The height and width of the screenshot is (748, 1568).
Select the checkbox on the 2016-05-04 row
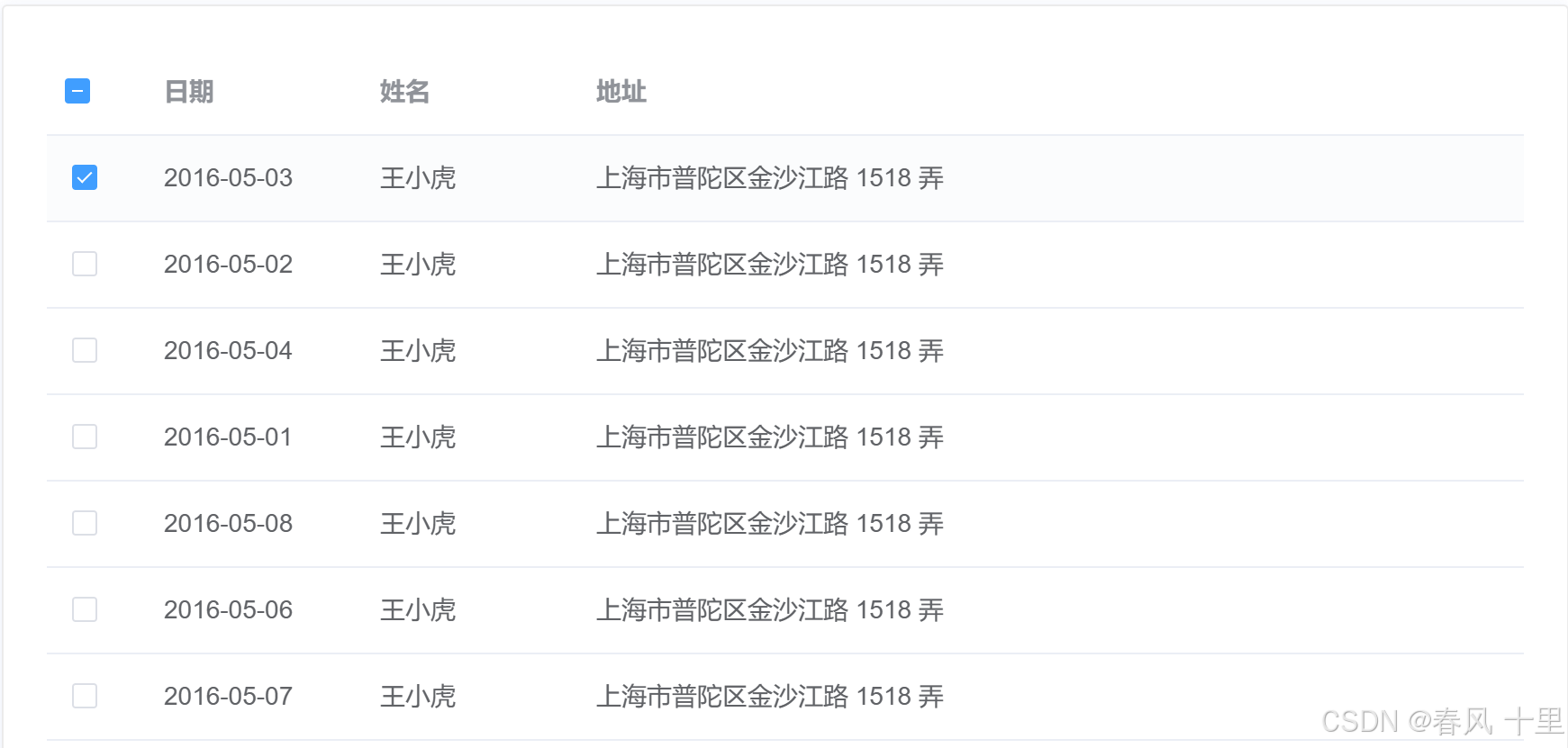(84, 350)
